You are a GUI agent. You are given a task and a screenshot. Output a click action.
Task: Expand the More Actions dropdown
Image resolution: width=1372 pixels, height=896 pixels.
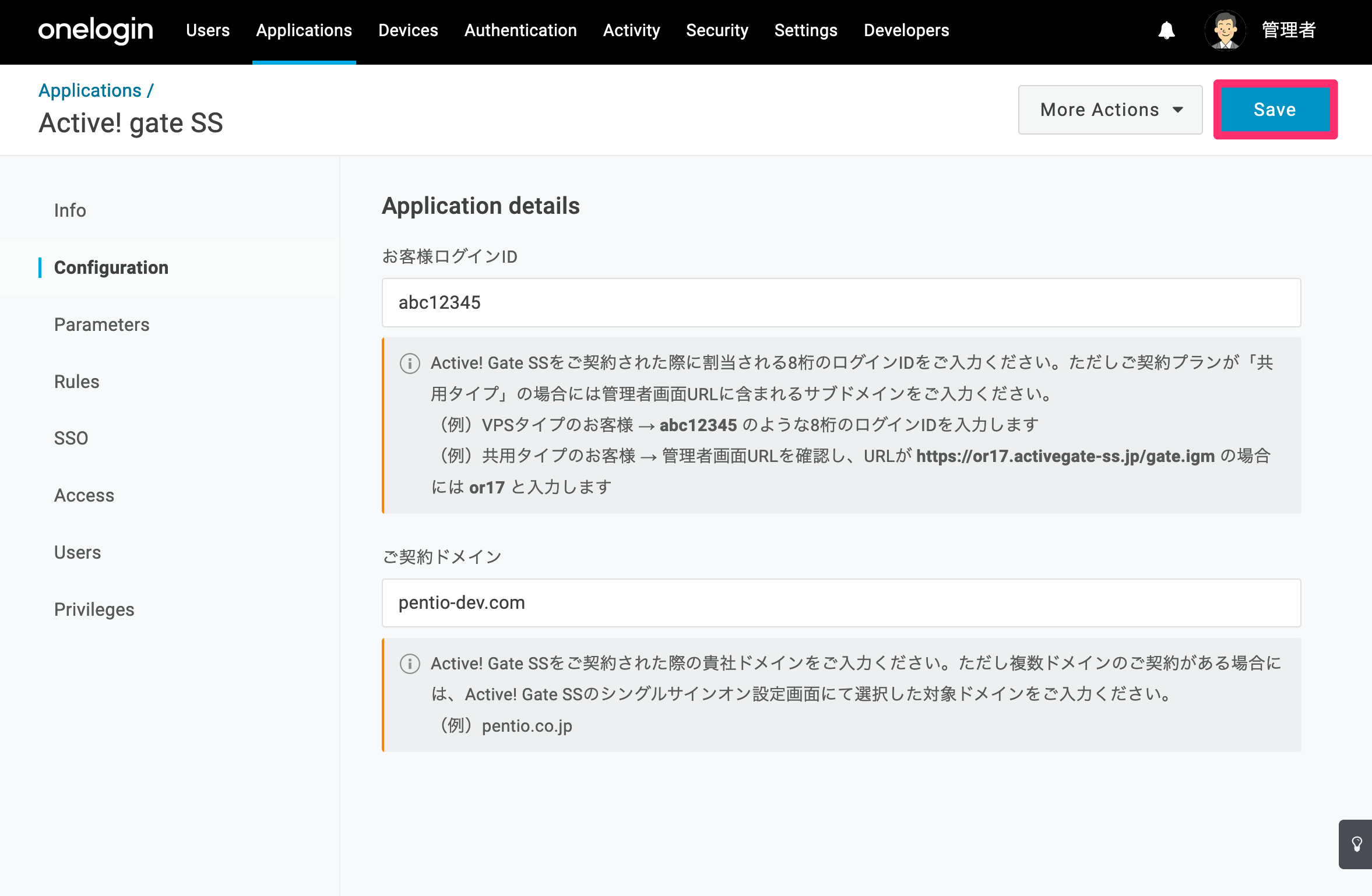tap(1110, 110)
